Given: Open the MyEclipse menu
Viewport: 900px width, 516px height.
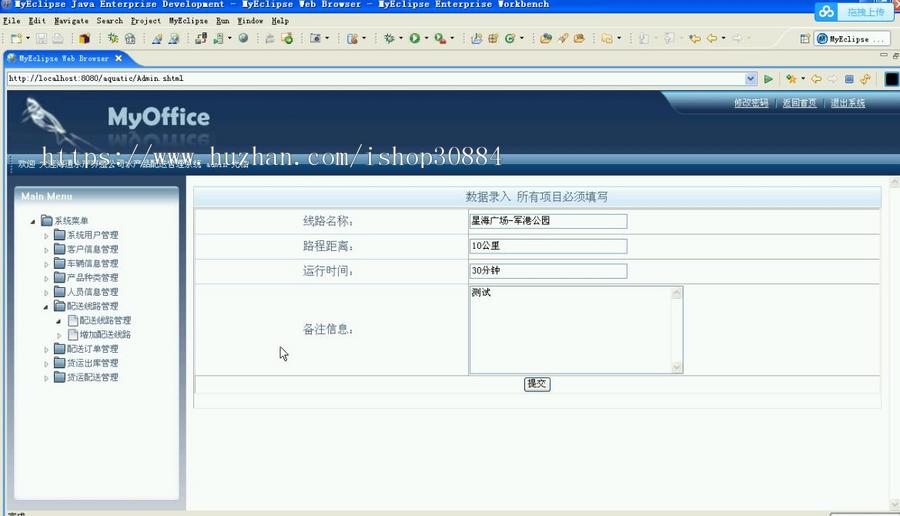Looking at the screenshot, I should pyautogui.click(x=188, y=21).
